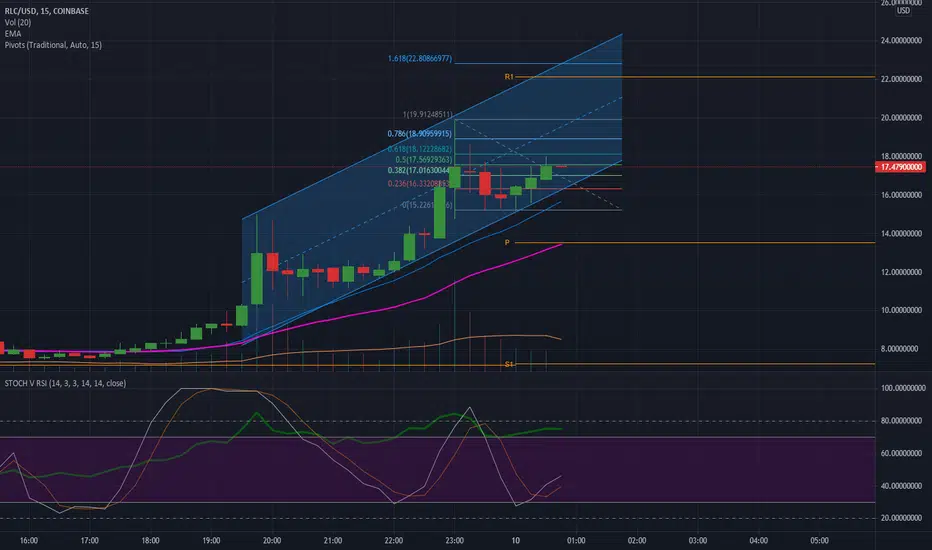Click the R1 pivot resistance label
This screenshot has height=550, width=932.
point(509,77)
